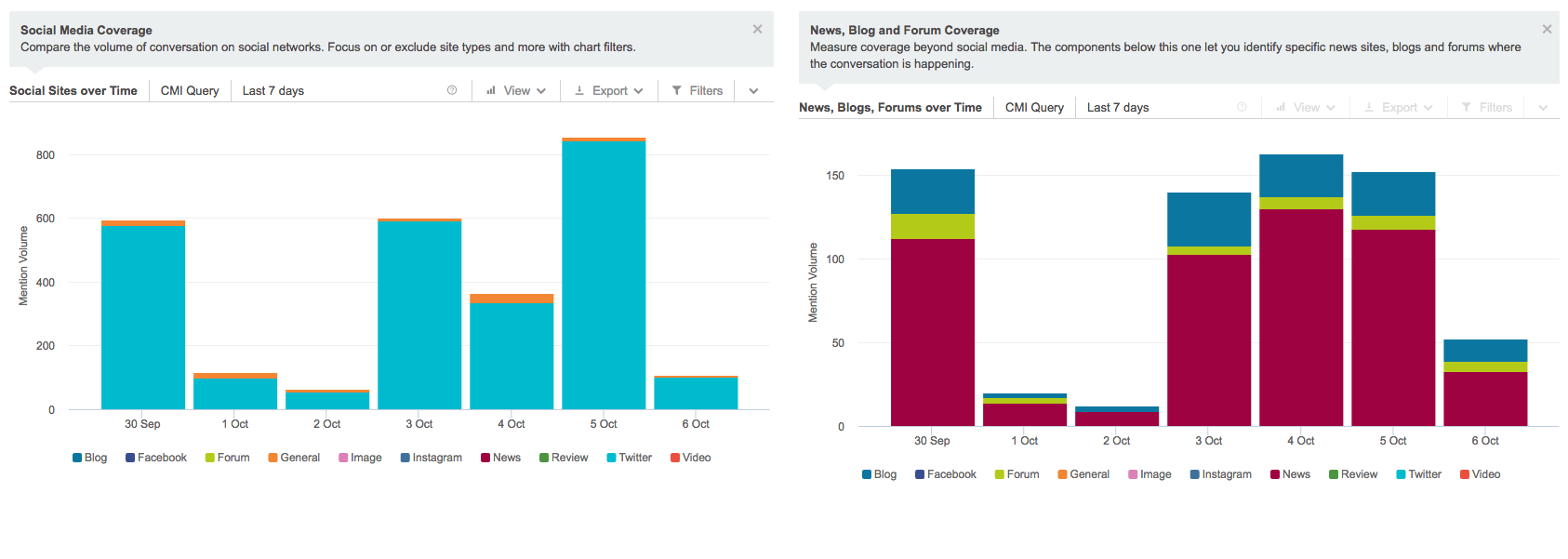Close the News, Blog and Forum Coverage banner

(1547, 30)
